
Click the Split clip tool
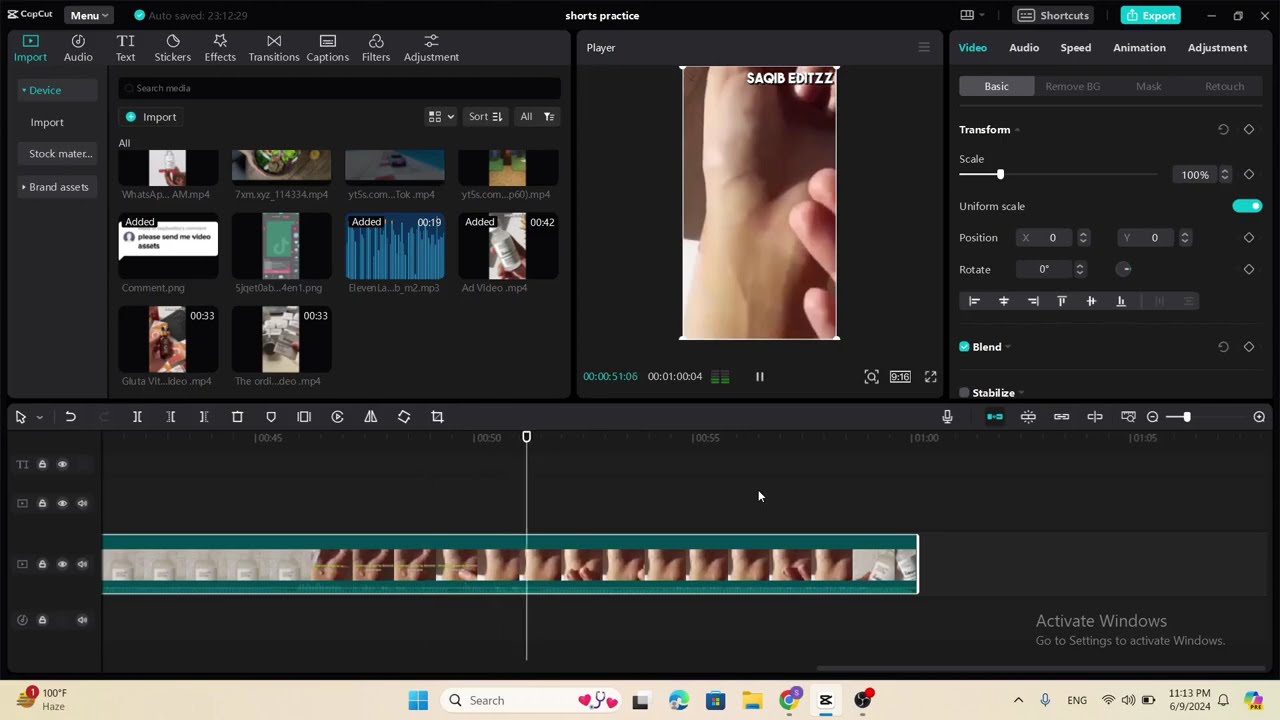click(137, 417)
